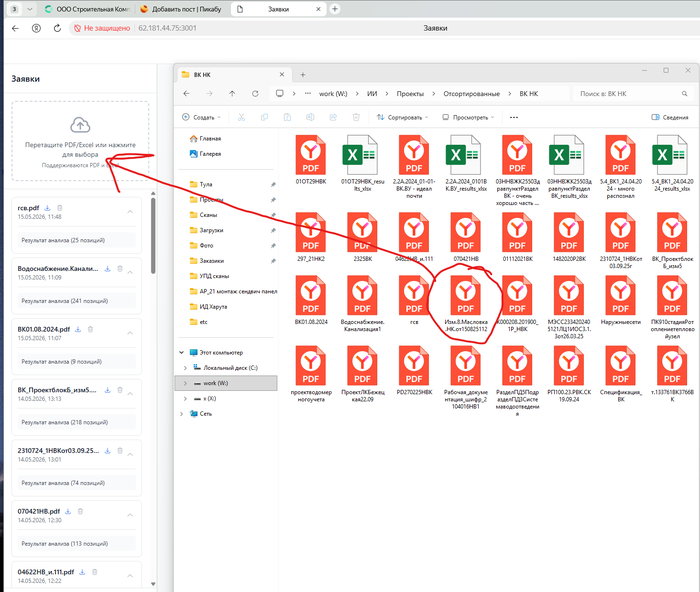Screen dimensions: 700x592
Task: Click the Поиск в: ВК НК search box
Action: pyautogui.click(x=632, y=94)
